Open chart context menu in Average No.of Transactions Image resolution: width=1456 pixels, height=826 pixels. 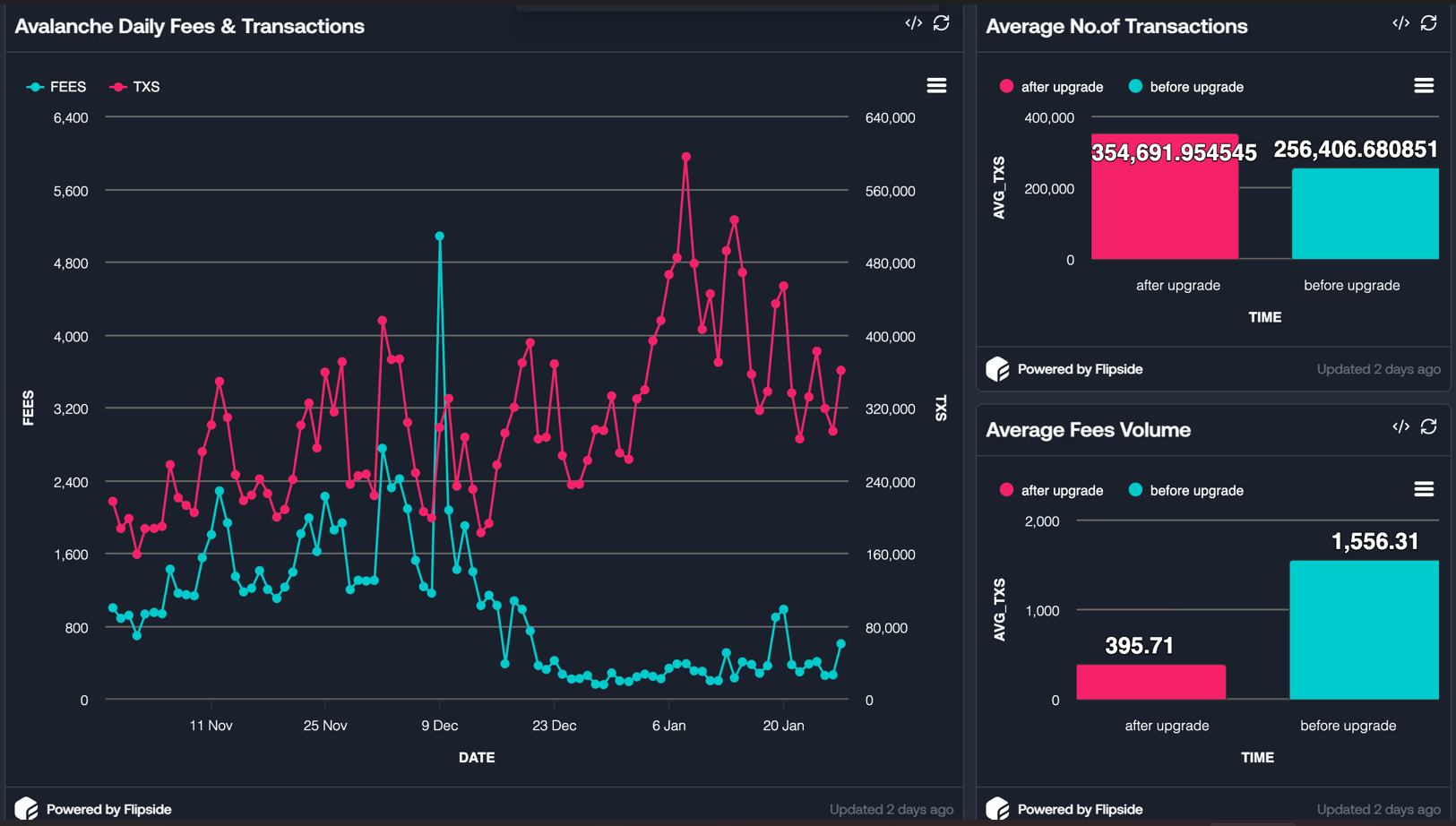(x=1423, y=86)
